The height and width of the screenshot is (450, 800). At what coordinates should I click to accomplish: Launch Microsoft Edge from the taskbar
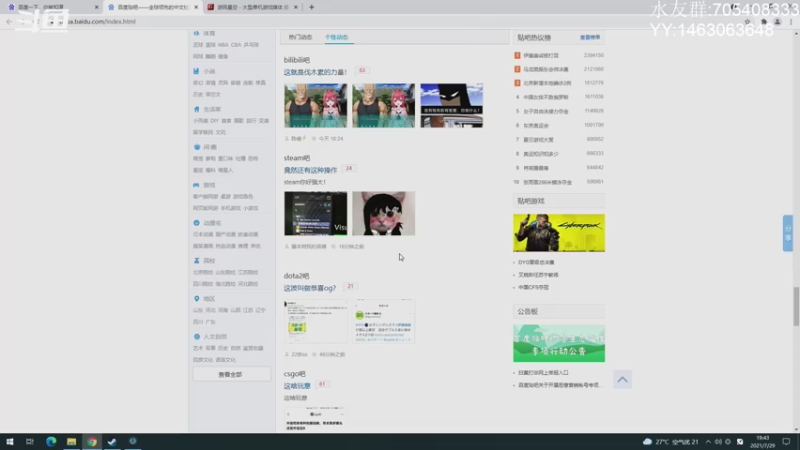click(51, 442)
